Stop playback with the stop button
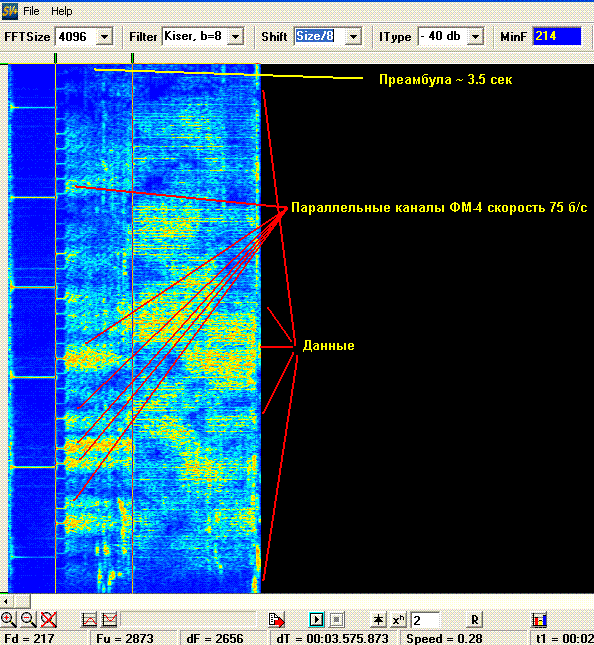 pyautogui.click(x=336, y=619)
